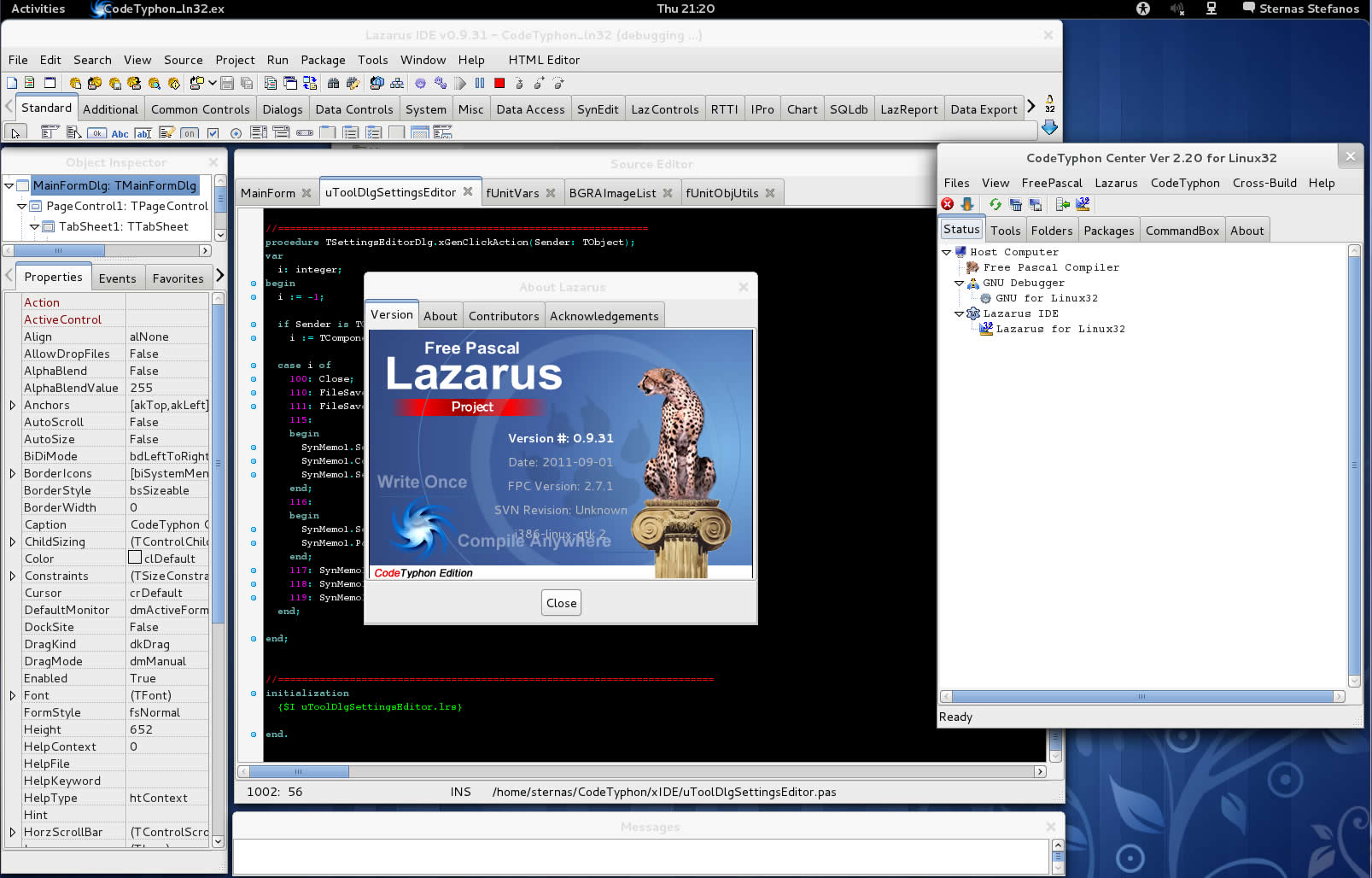Image resolution: width=1372 pixels, height=878 pixels.
Task: Select 'Free Pascal Compiler' tree item
Action: [1050, 267]
